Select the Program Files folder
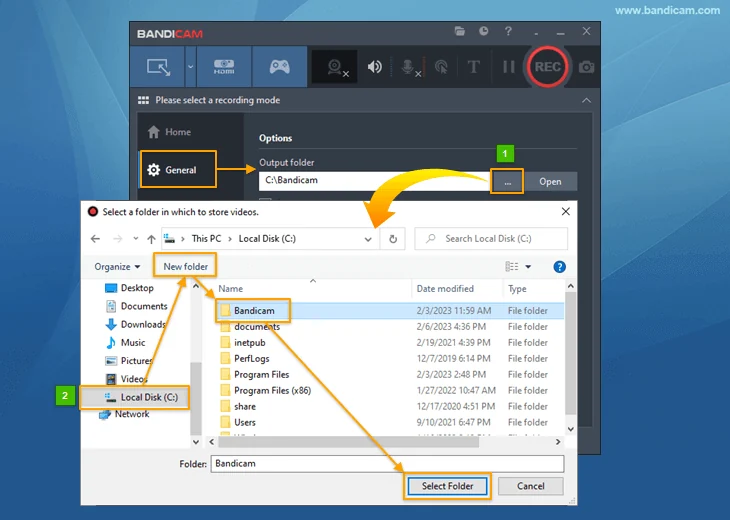The height and width of the screenshot is (520, 730). [x=261, y=375]
